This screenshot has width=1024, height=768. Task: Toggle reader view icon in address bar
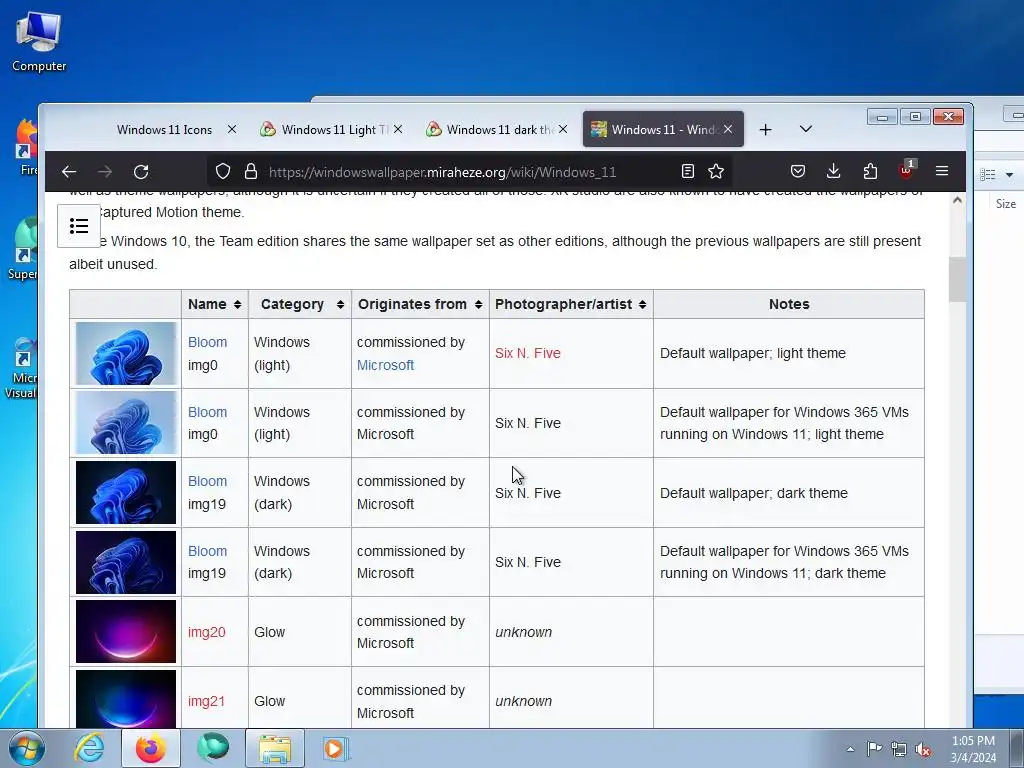click(688, 171)
